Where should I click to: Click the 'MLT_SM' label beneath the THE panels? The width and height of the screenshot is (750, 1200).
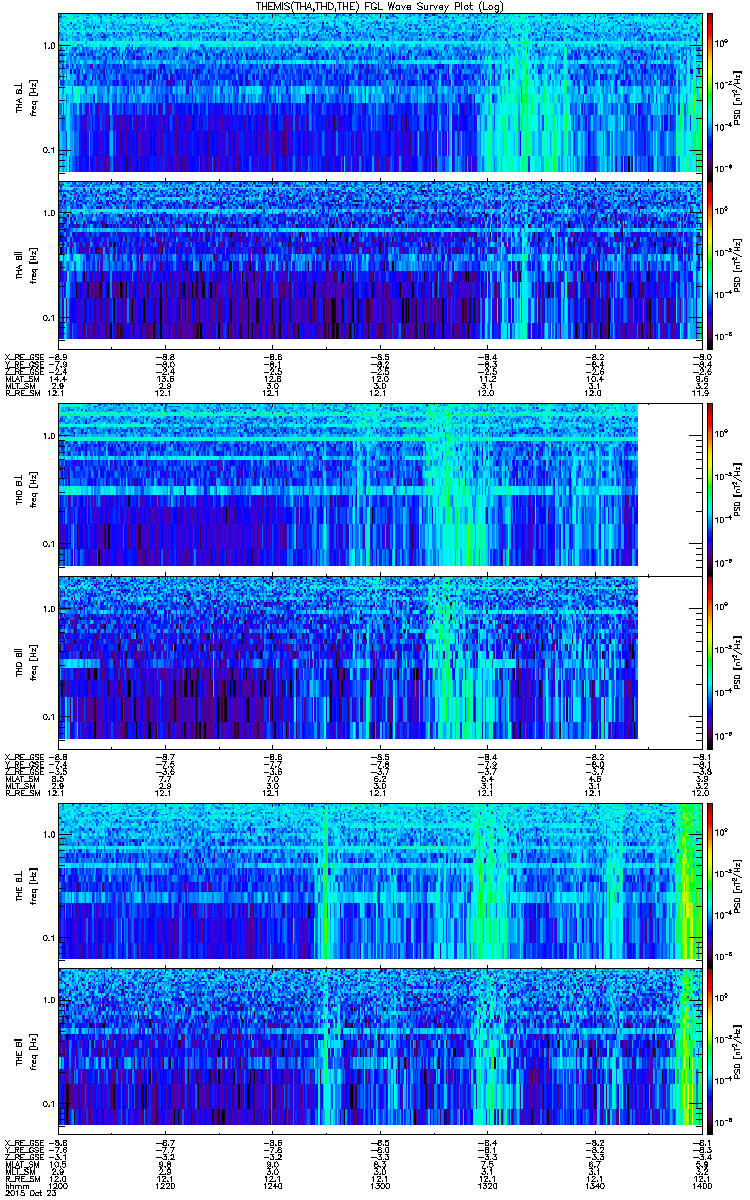[18, 1173]
